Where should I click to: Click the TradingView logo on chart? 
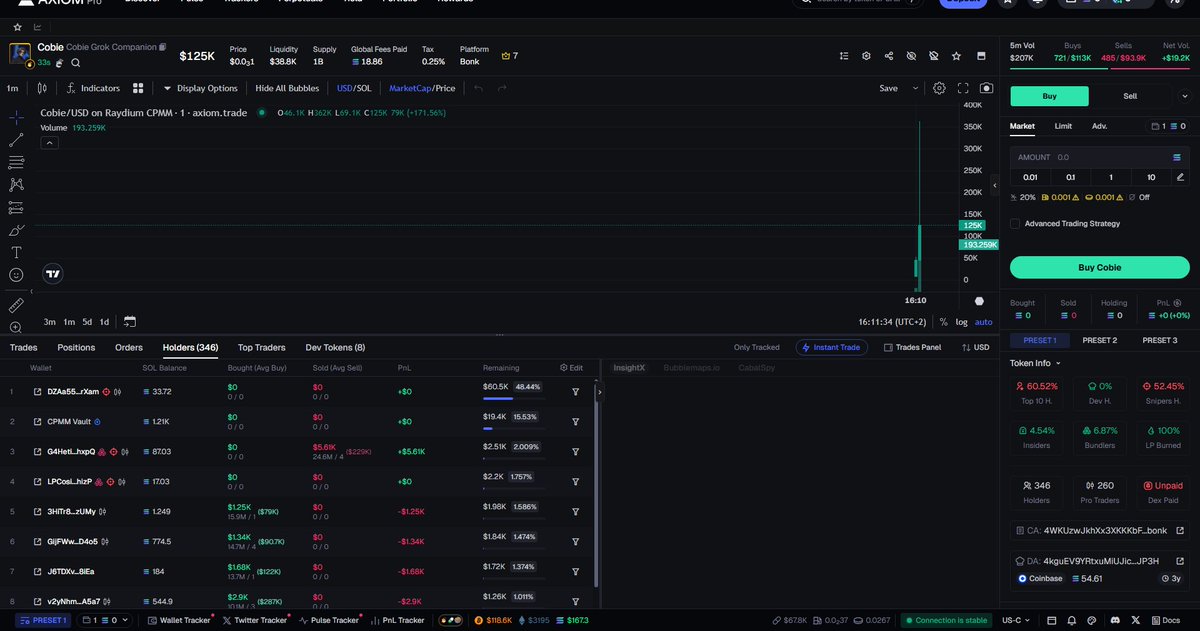[53, 273]
